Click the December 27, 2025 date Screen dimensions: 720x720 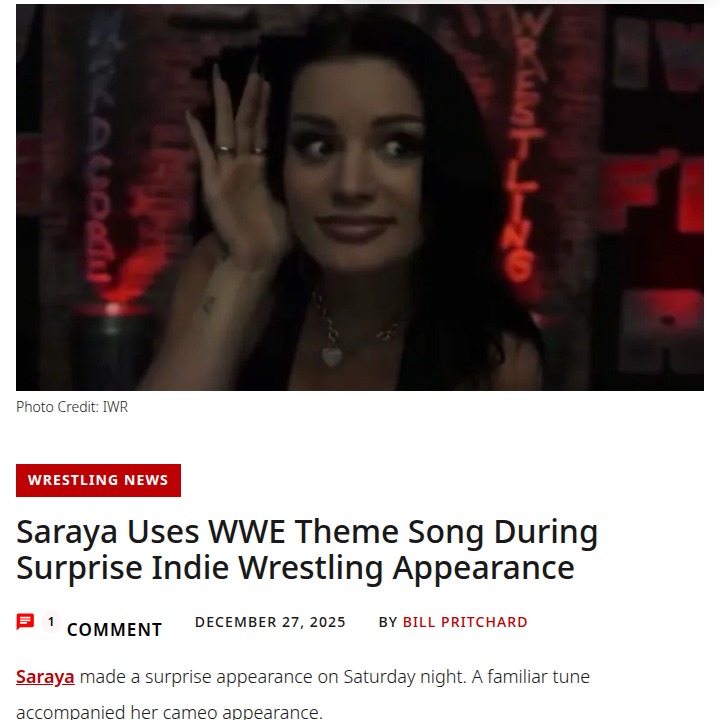270,622
